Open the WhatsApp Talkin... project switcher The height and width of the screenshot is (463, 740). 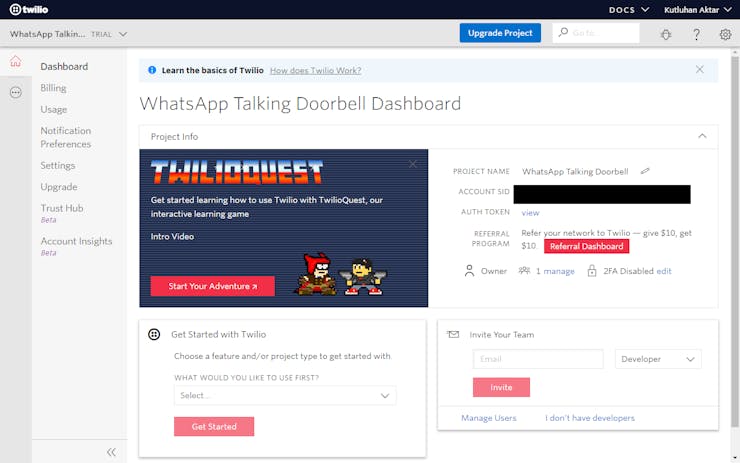pos(68,34)
